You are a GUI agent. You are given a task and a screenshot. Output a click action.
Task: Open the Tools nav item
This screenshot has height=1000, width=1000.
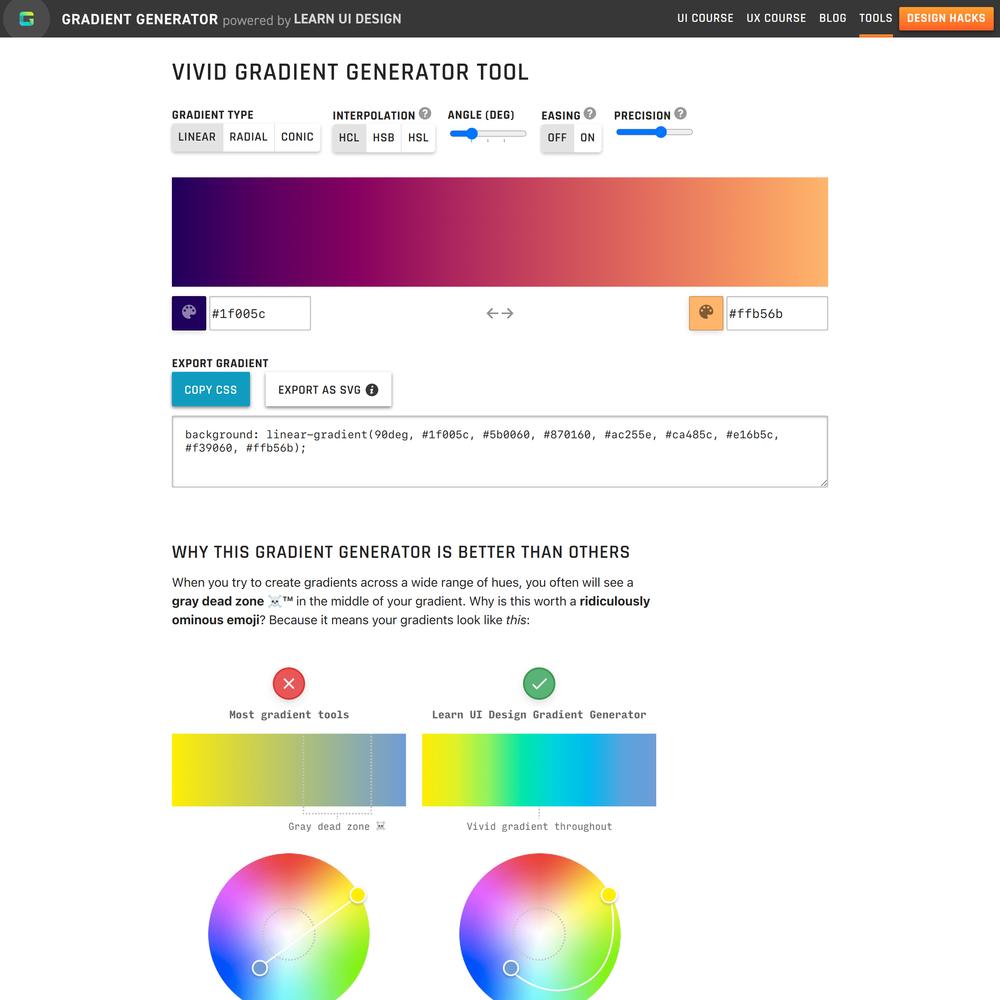[876, 18]
